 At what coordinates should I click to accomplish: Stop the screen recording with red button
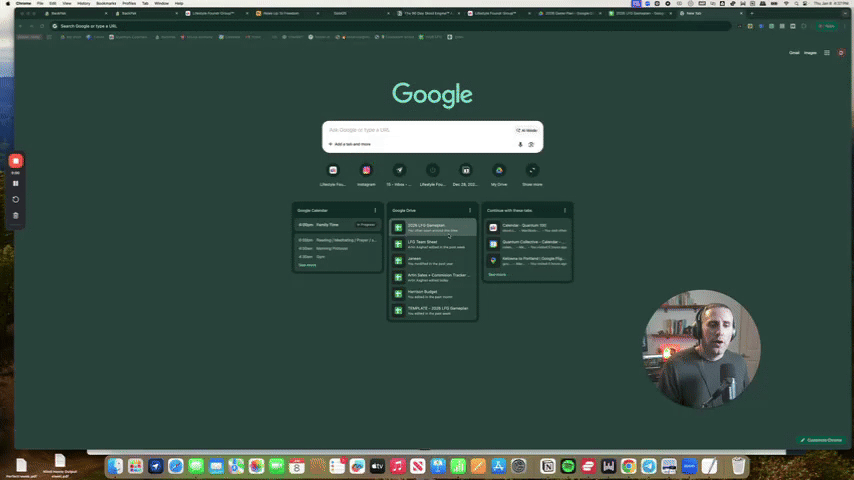coord(16,161)
